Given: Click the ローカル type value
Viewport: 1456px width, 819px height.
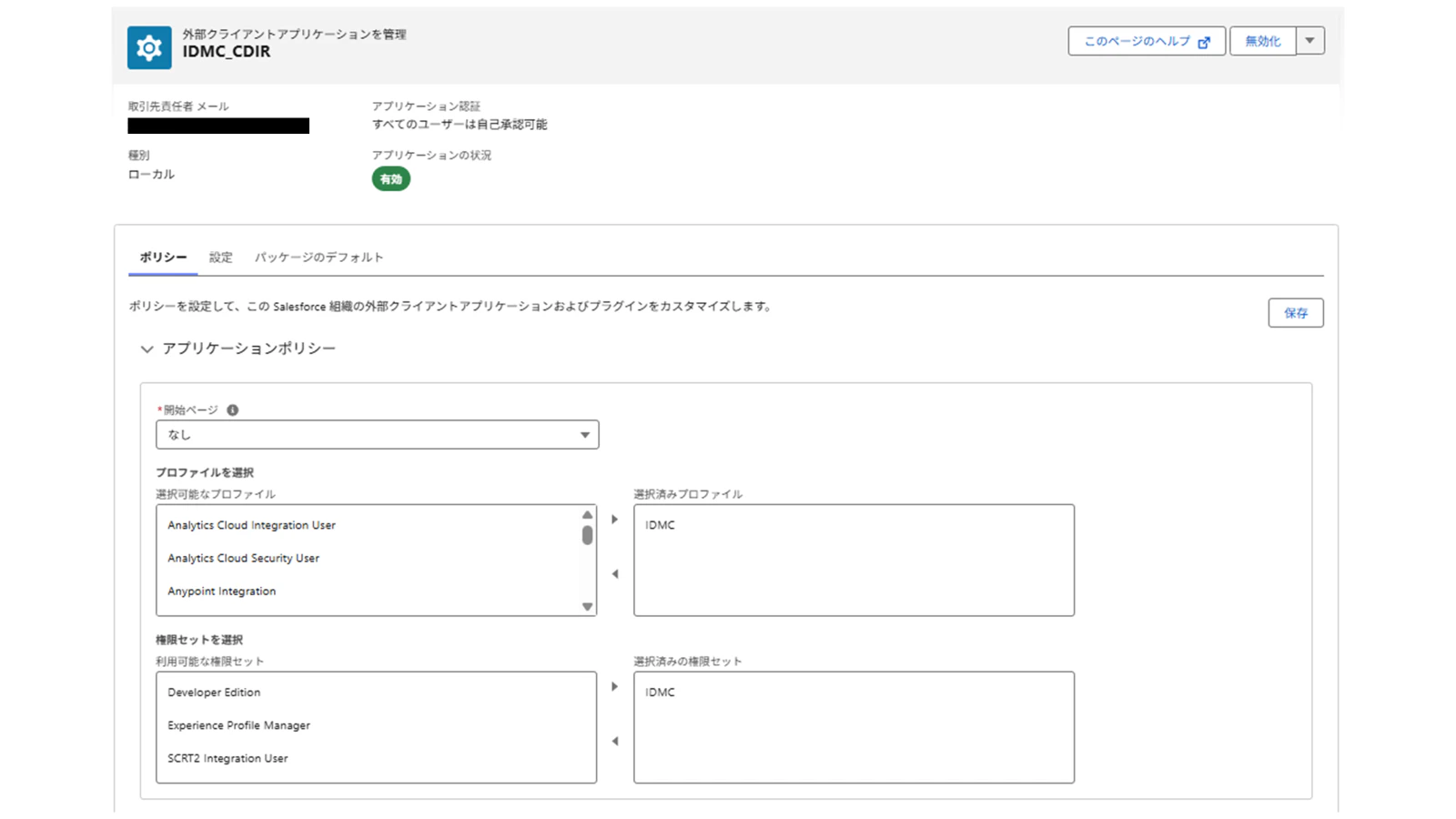Looking at the screenshot, I should [x=151, y=174].
